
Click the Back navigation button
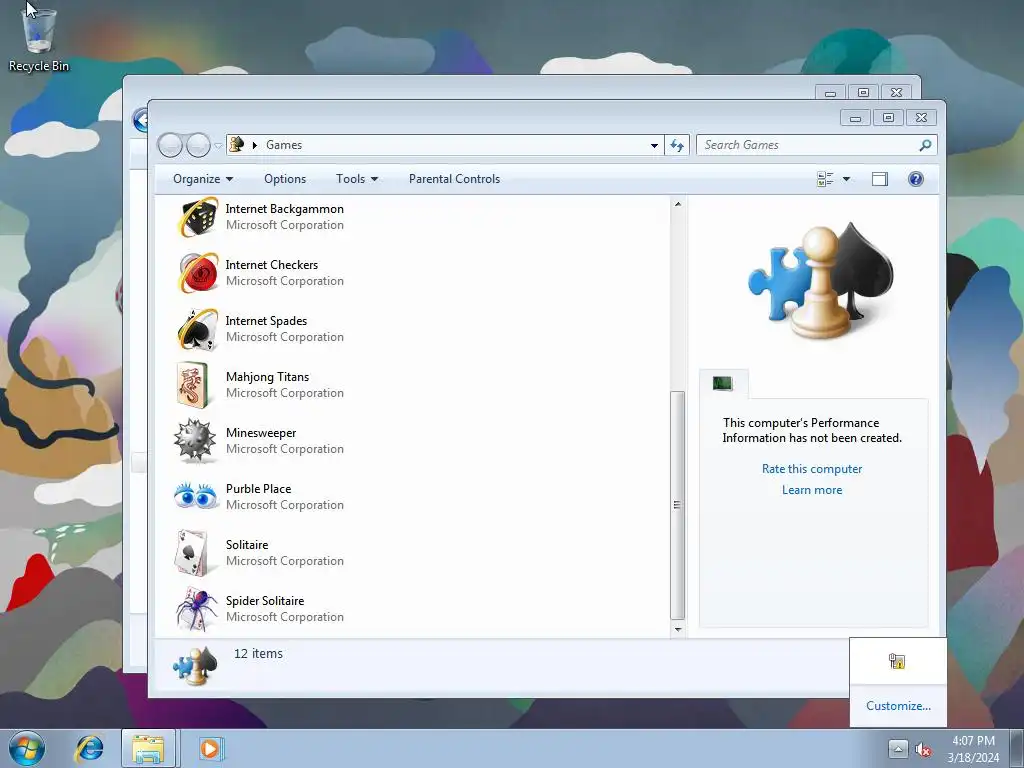click(x=170, y=145)
